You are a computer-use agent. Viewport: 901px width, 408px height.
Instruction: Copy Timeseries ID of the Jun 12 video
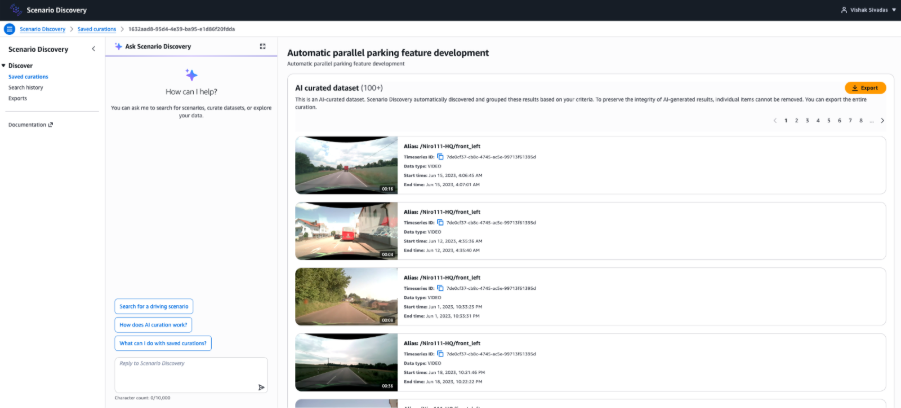[x=440, y=222]
